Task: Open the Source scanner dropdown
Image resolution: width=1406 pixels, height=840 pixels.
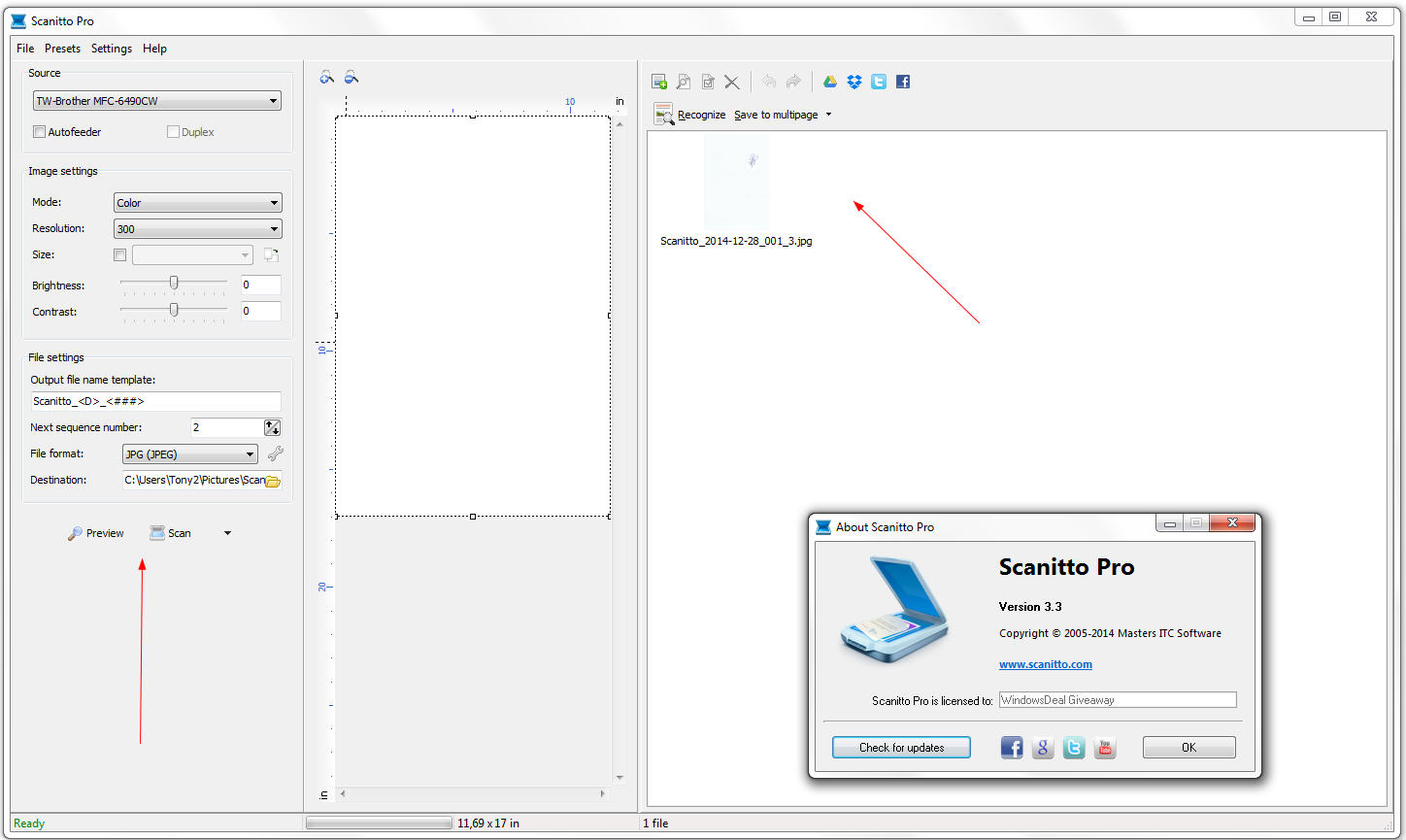Action: tap(156, 101)
